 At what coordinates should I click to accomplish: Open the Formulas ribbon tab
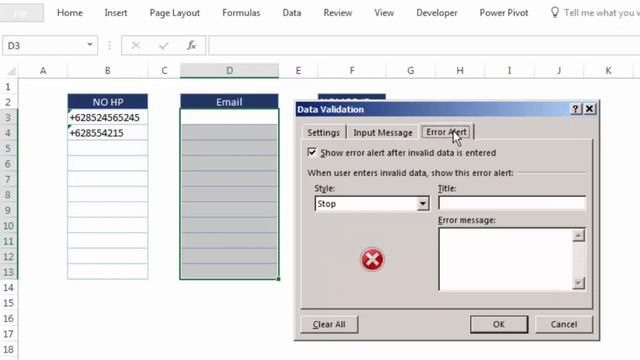[241, 13]
